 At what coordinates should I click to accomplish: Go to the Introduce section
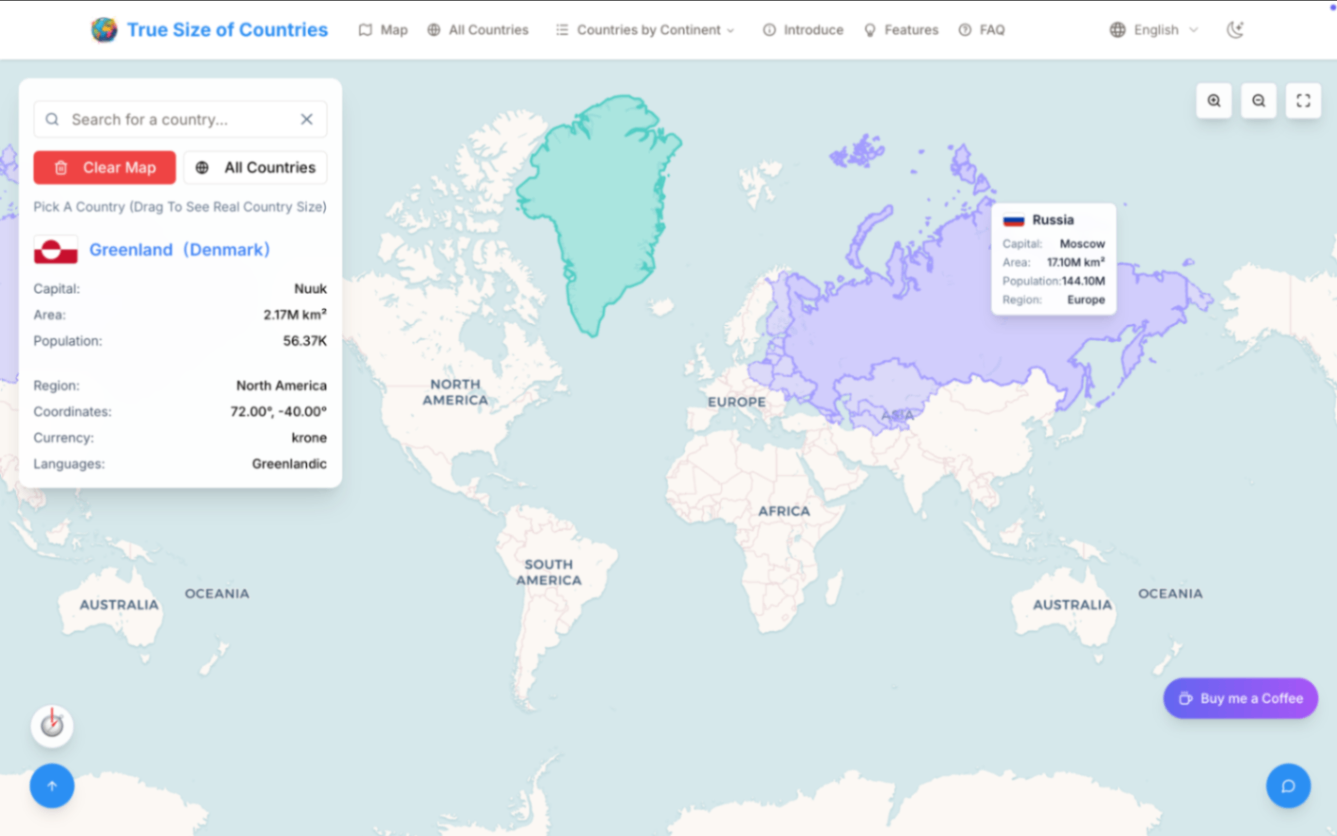coord(803,30)
